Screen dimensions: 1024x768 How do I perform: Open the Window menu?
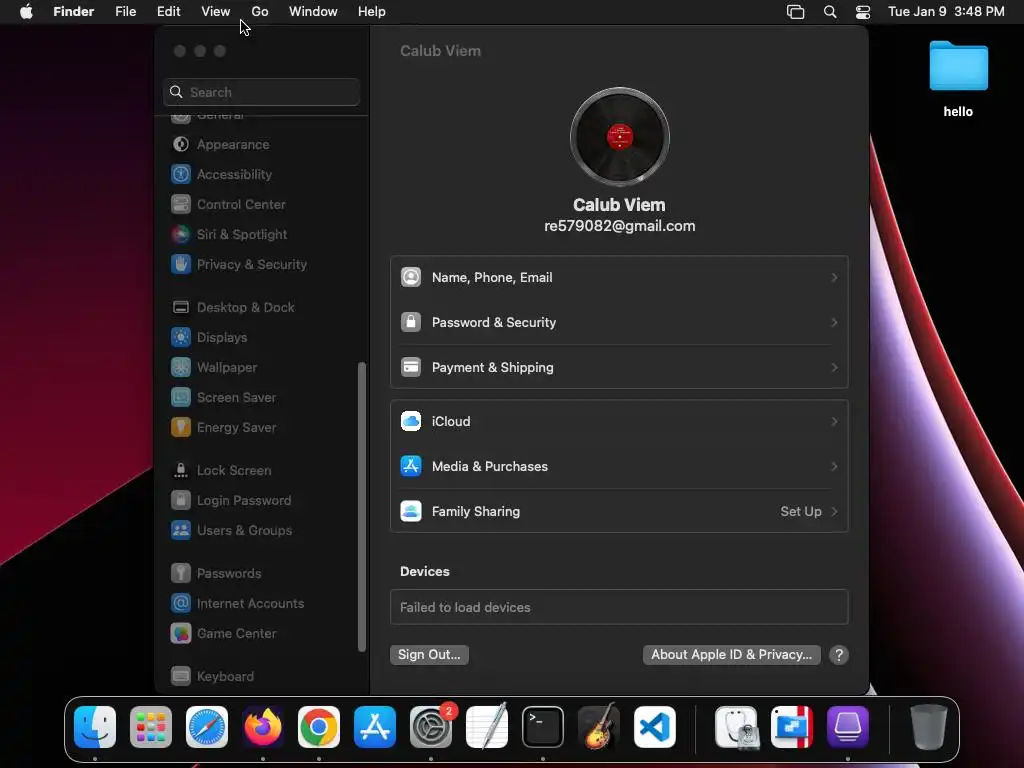(313, 12)
